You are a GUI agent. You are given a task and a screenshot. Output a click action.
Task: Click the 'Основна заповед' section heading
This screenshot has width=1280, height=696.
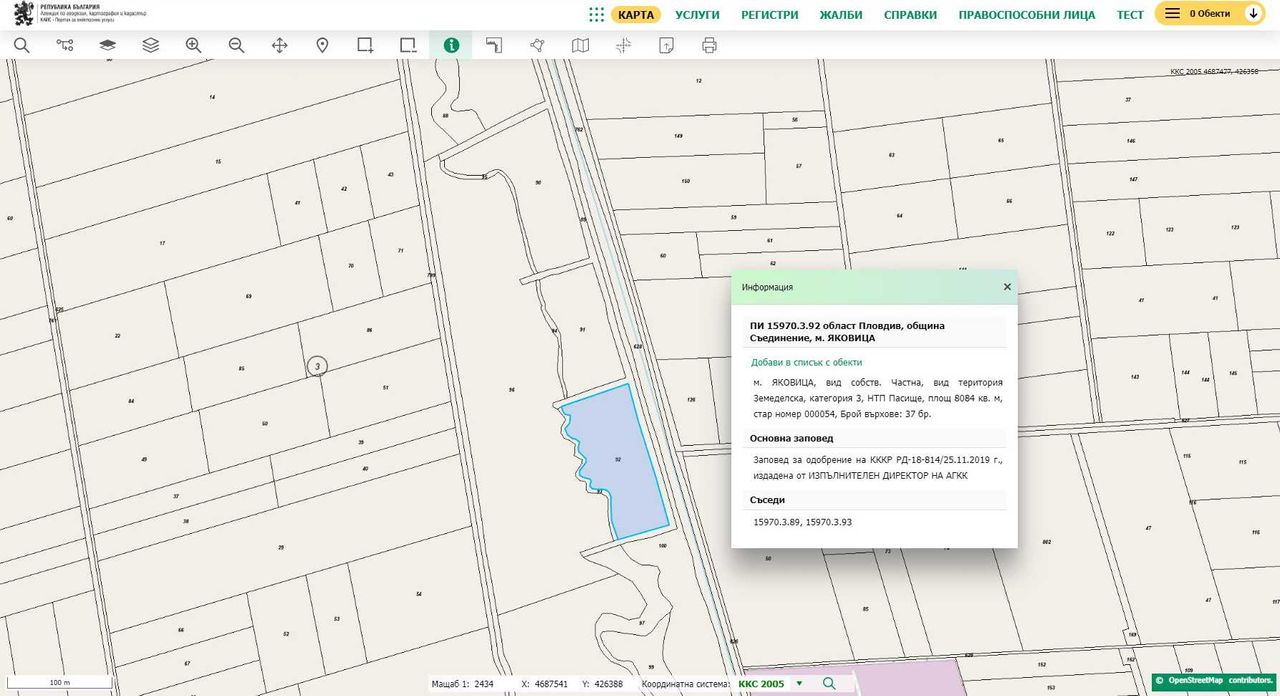[x=791, y=438]
